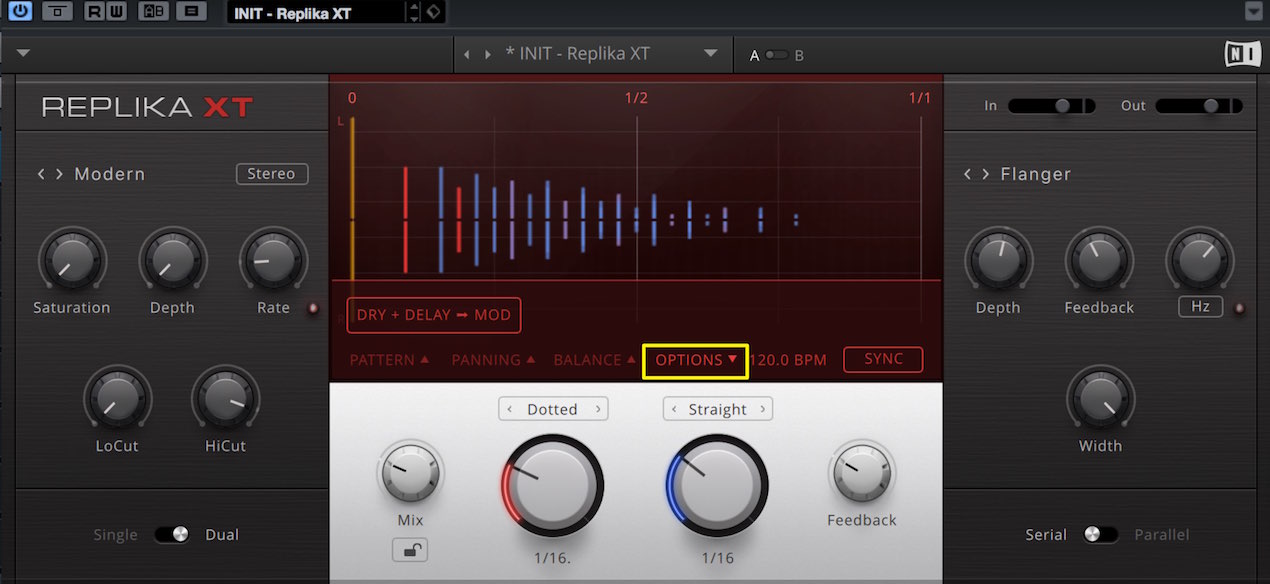Click the Straight timing label
Screen dimensions: 1270x584
pos(718,409)
